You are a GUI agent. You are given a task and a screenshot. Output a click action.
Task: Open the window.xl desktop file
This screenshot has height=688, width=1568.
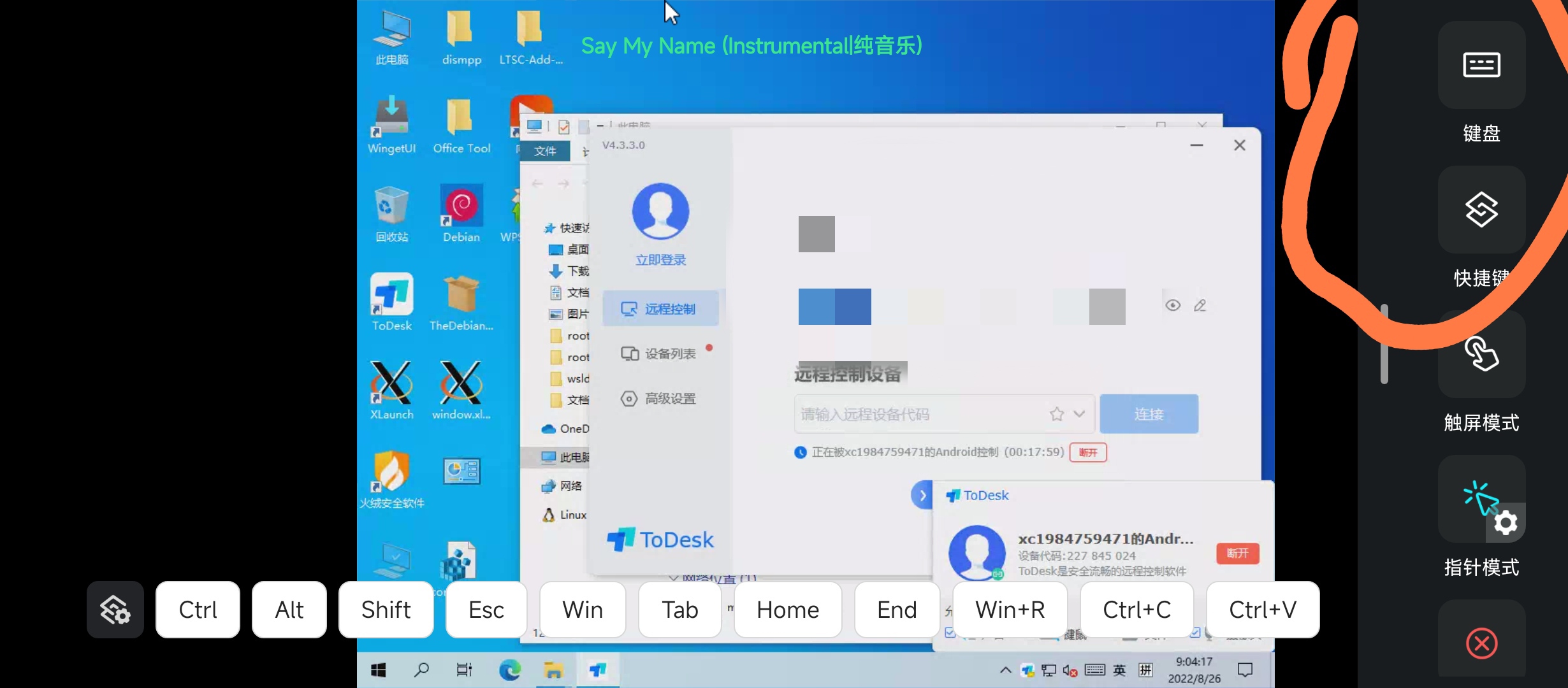click(461, 391)
